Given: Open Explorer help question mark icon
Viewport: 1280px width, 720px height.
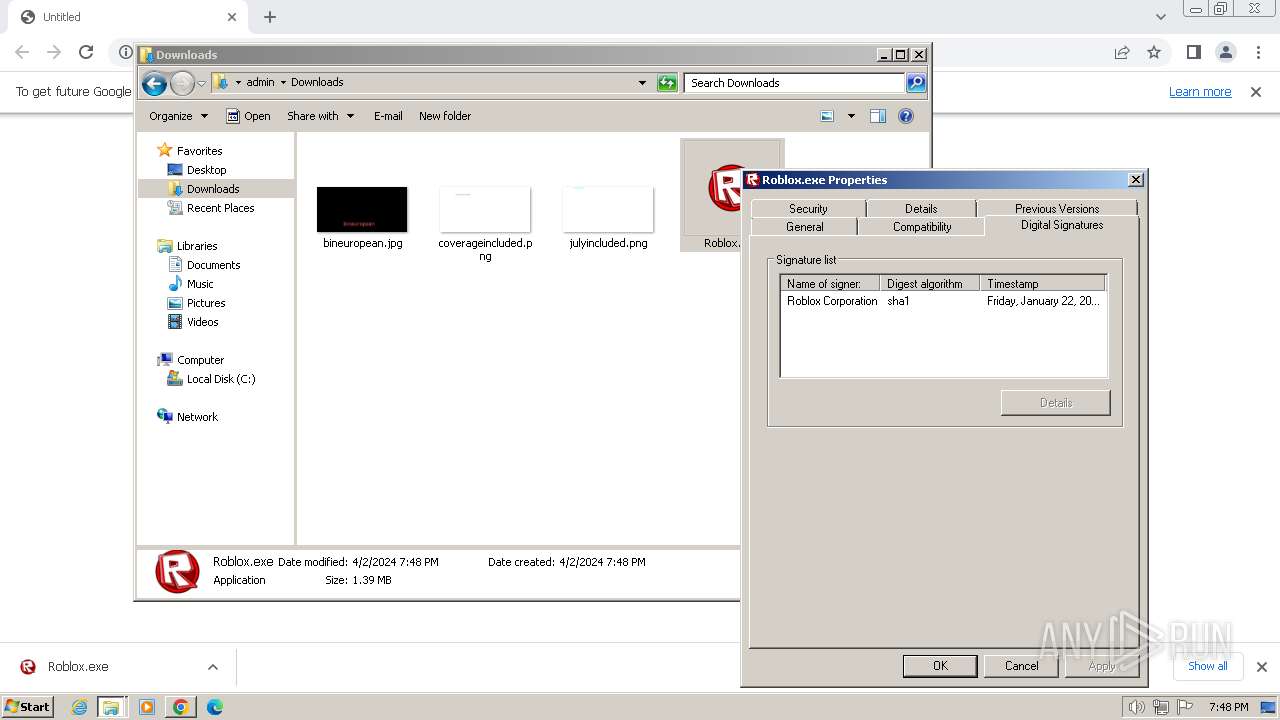Looking at the screenshot, I should pos(906,116).
